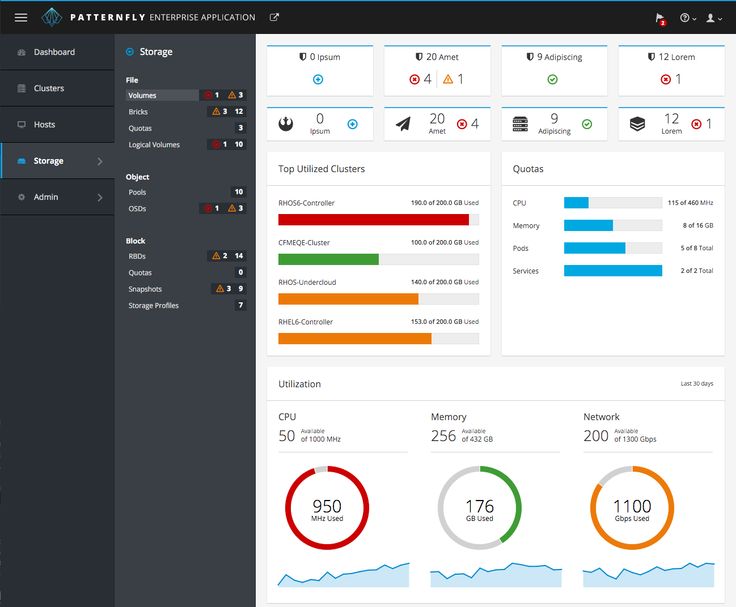This screenshot has width=736, height=607.
Task: Click the CPU sparkline area chart
Action: pos(344,574)
